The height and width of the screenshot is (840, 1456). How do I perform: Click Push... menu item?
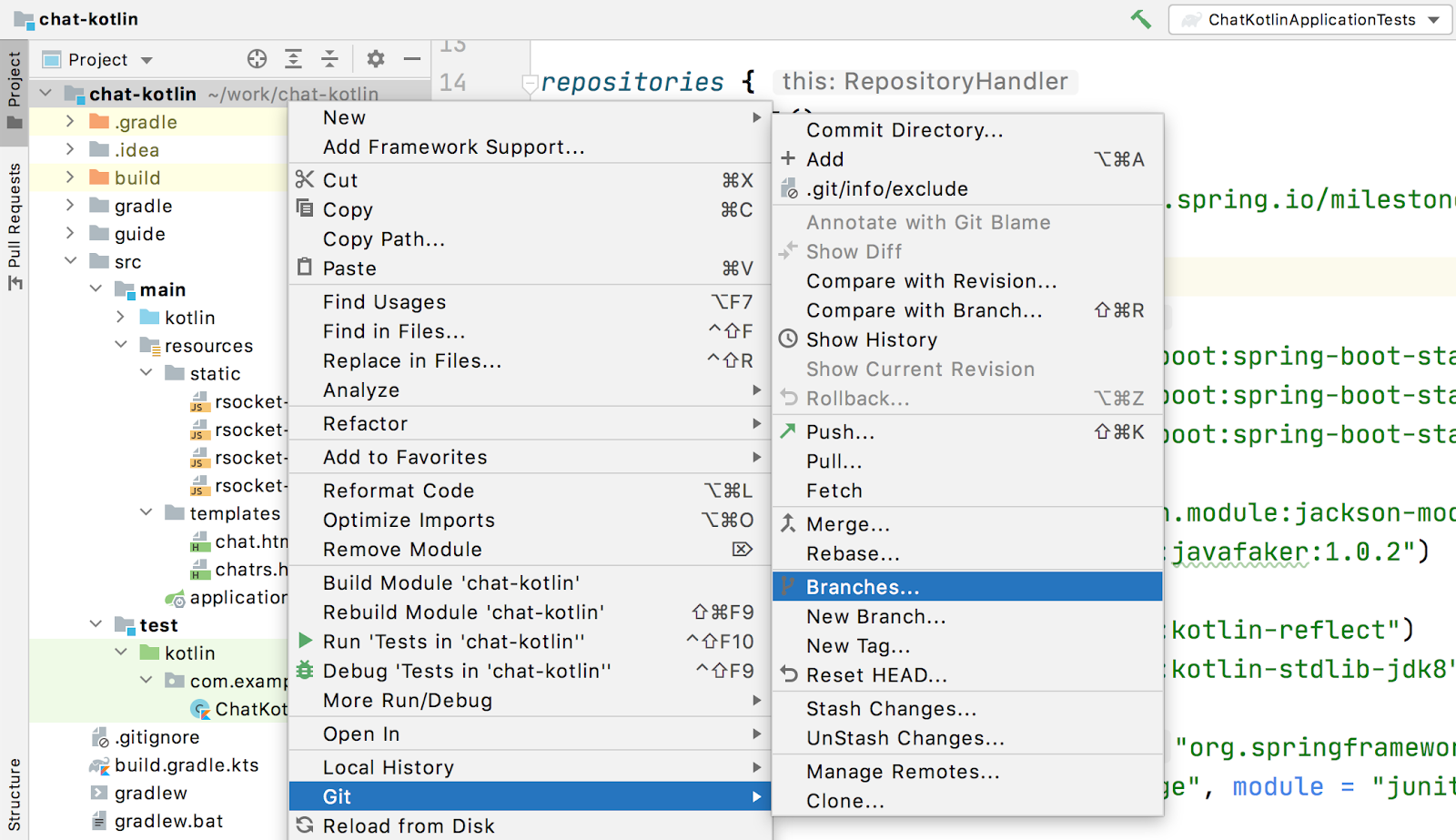[840, 432]
